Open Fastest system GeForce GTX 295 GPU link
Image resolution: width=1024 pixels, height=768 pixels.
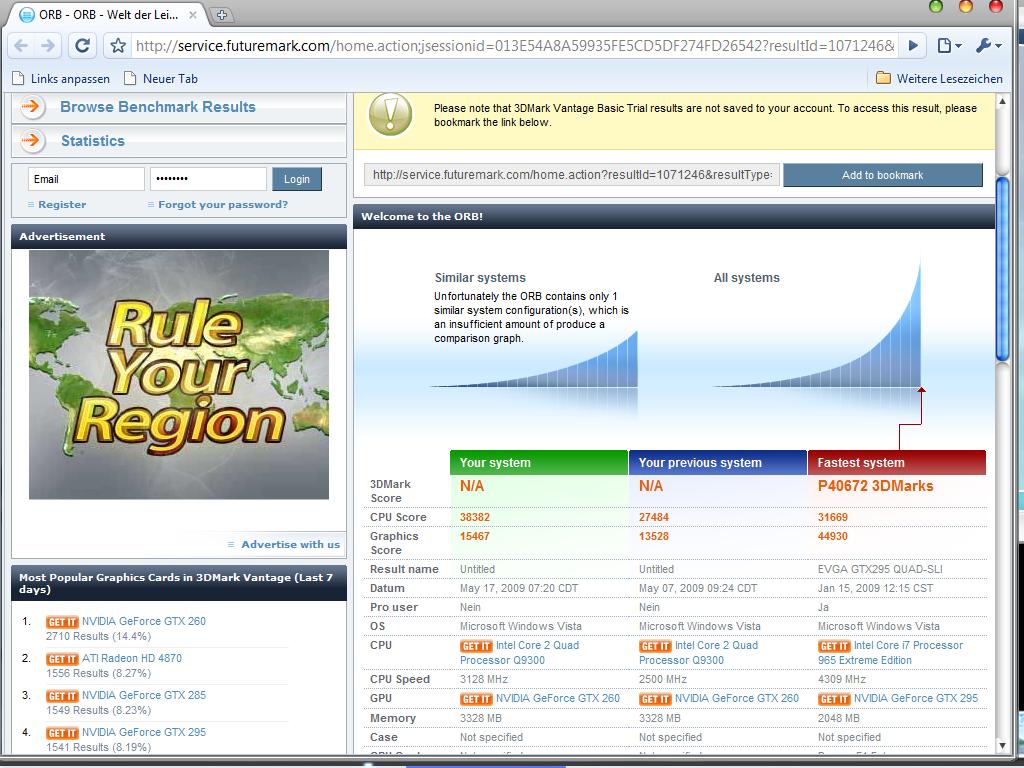[x=916, y=698]
